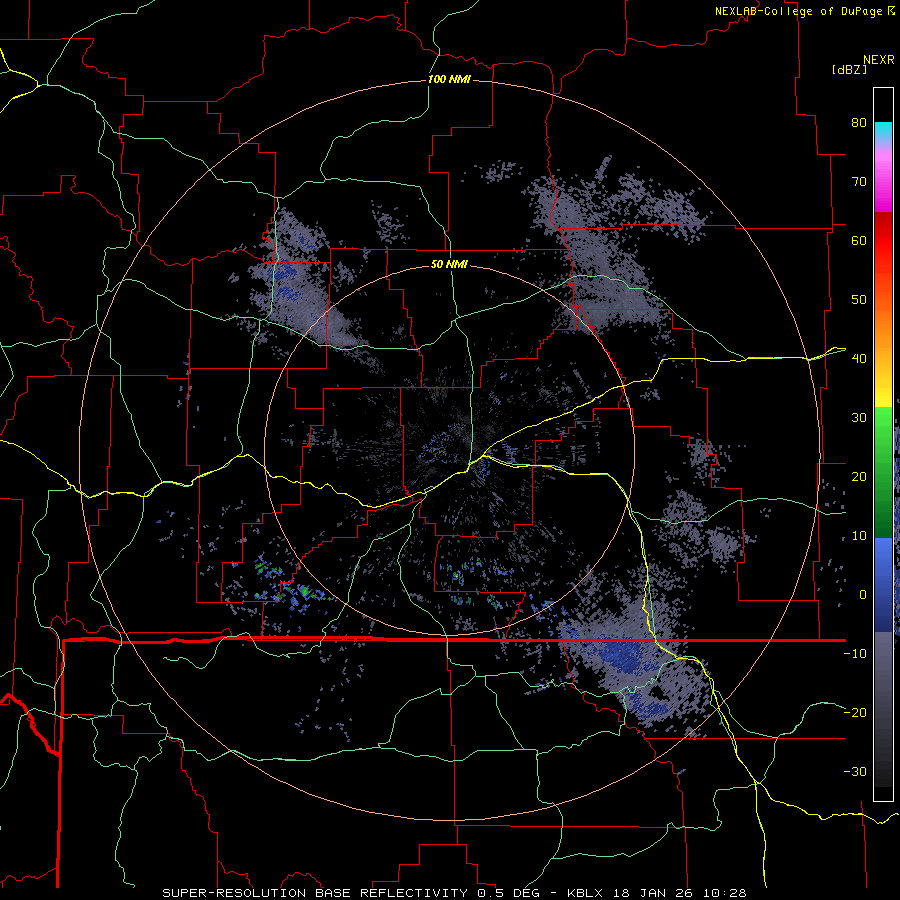Click the 80 value on the dBZ scale

pyautogui.click(x=859, y=123)
